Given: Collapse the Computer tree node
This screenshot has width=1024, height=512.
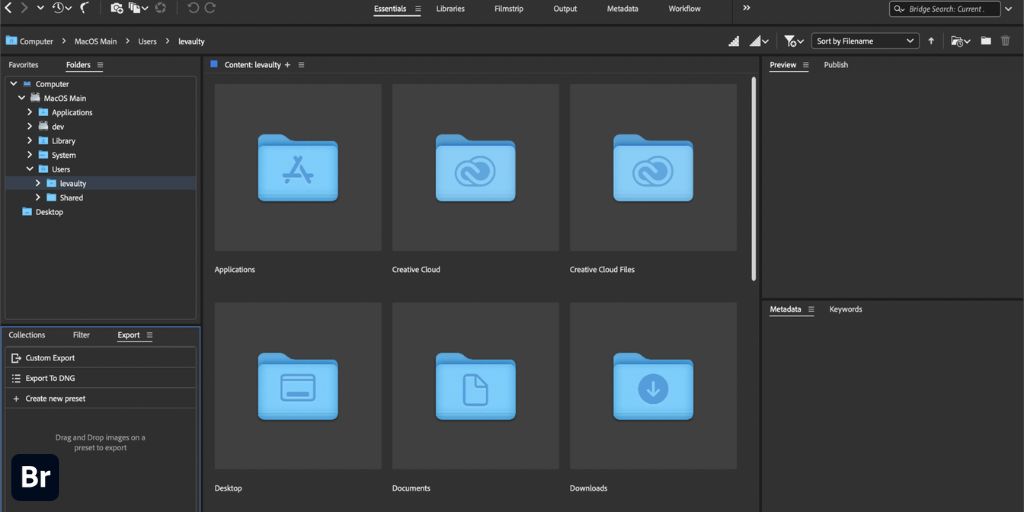Looking at the screenshot, I should [x=14, y=84].
